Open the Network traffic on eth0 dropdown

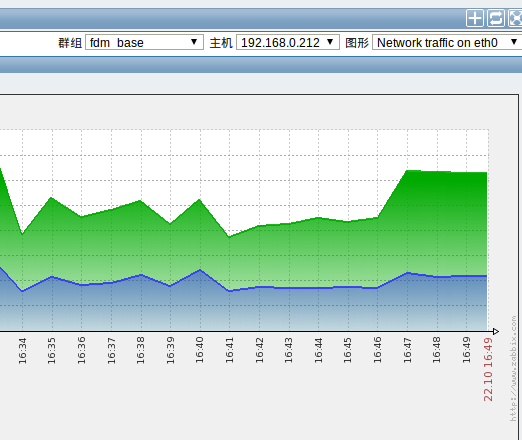pyautogui.click(x=447, y=42)
